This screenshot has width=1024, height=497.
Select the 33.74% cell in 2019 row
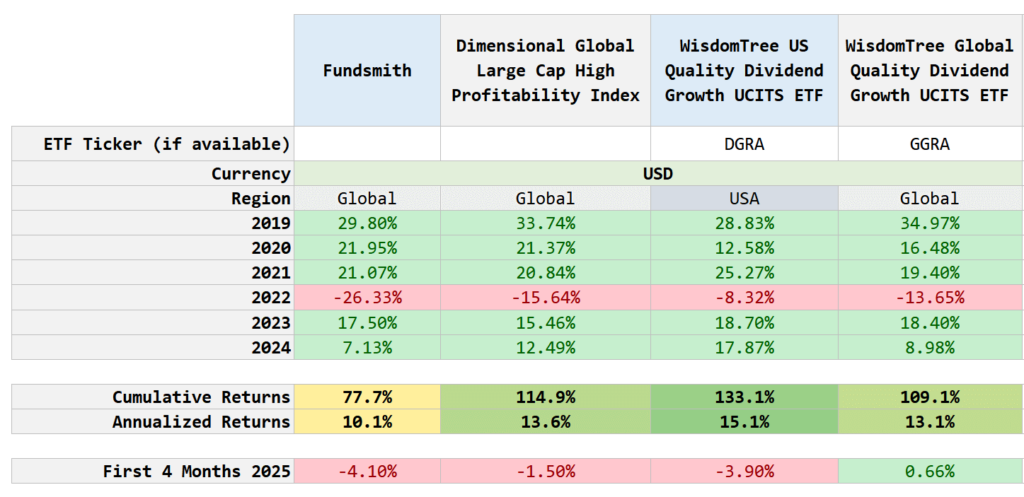pos(545,223)
